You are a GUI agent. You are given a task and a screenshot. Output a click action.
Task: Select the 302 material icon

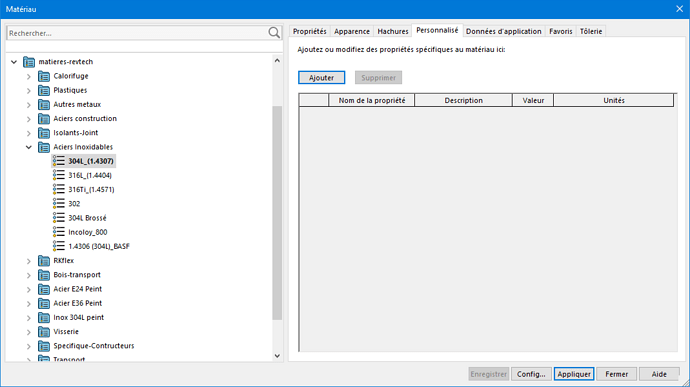point(59,203)
